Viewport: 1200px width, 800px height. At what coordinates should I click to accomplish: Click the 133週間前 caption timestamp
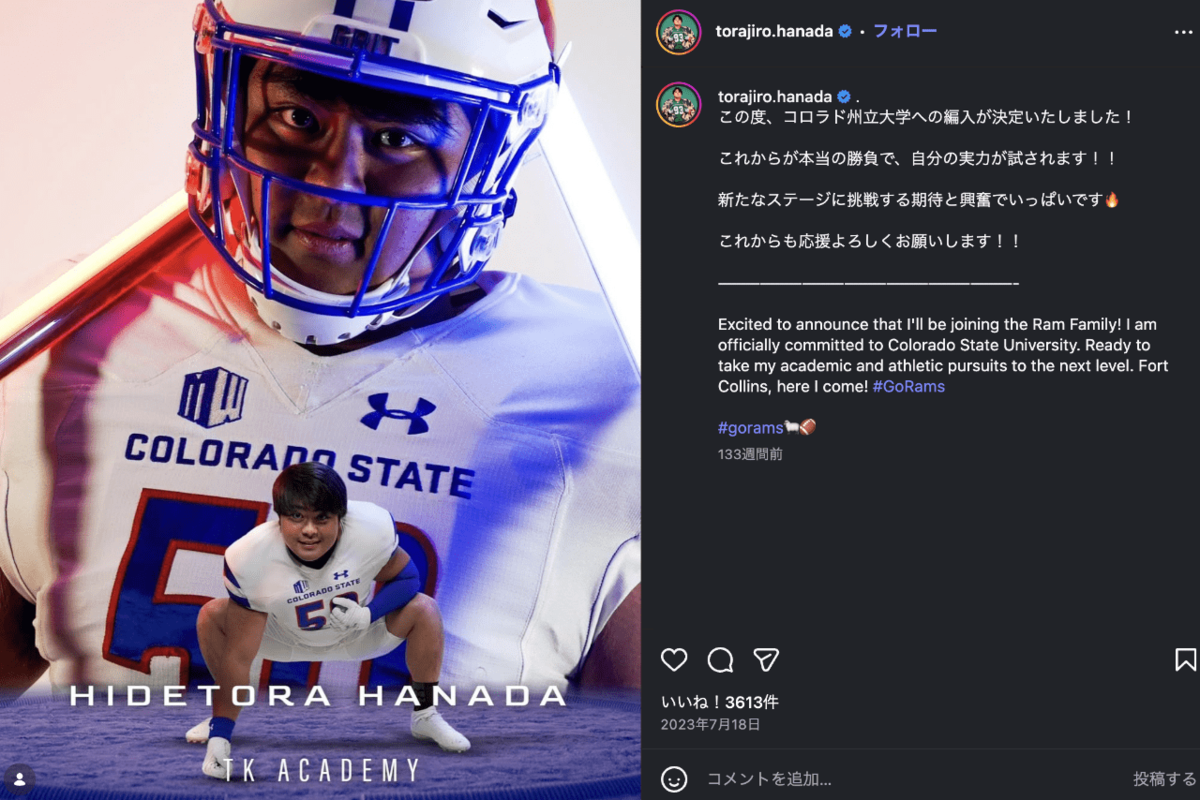tap(750, 454)
